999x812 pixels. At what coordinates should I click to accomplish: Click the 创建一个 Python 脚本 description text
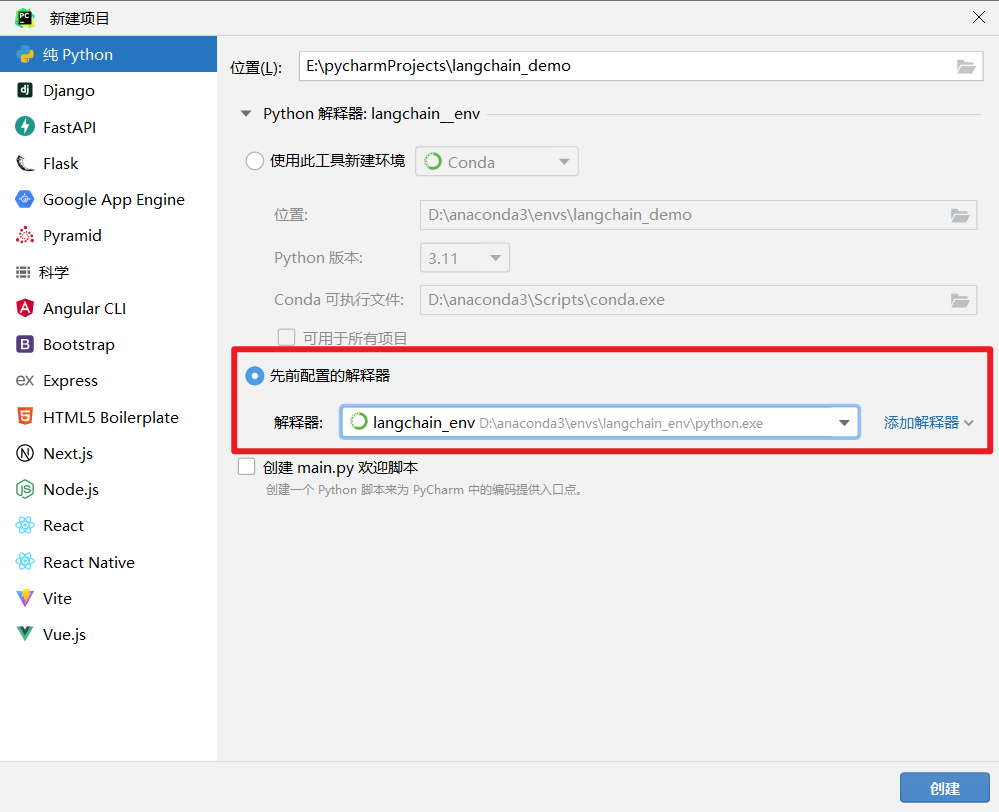coord(424,489)
